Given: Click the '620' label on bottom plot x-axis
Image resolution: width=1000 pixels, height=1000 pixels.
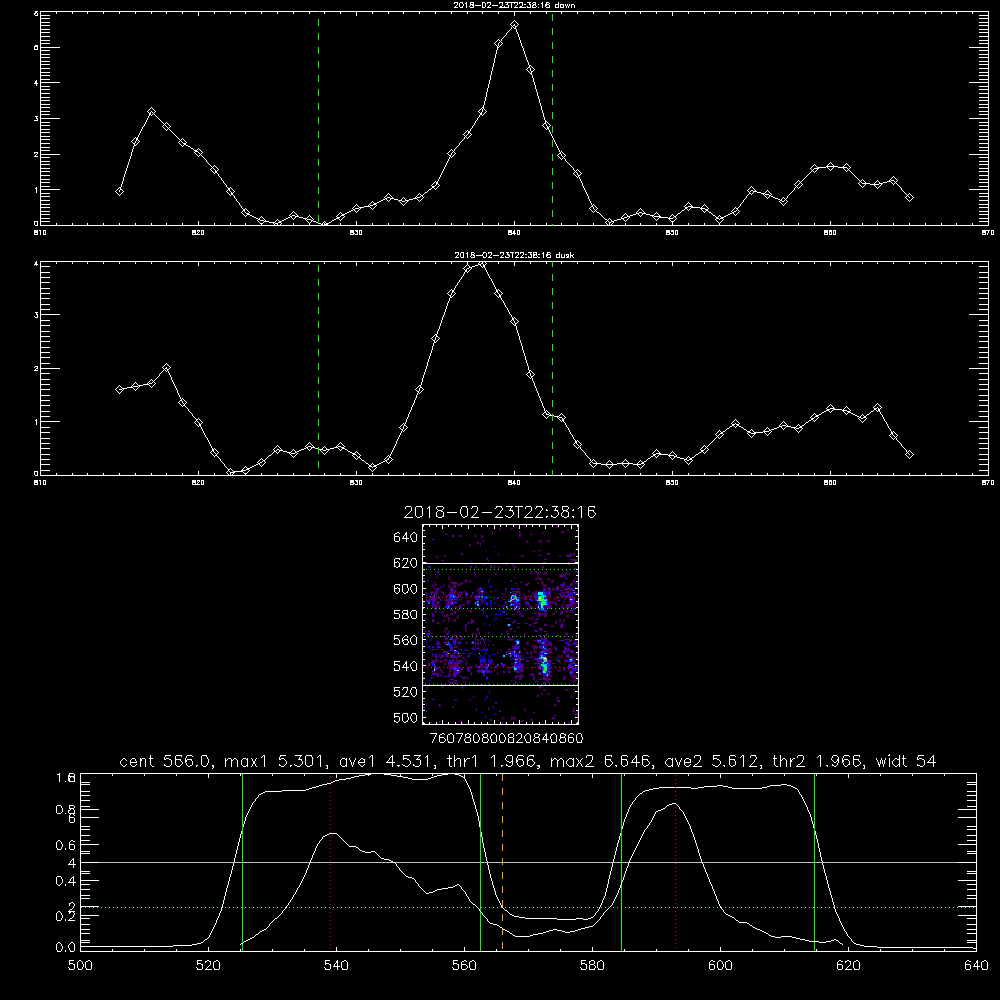Looking at the screenshot, I should click(848, 966).
